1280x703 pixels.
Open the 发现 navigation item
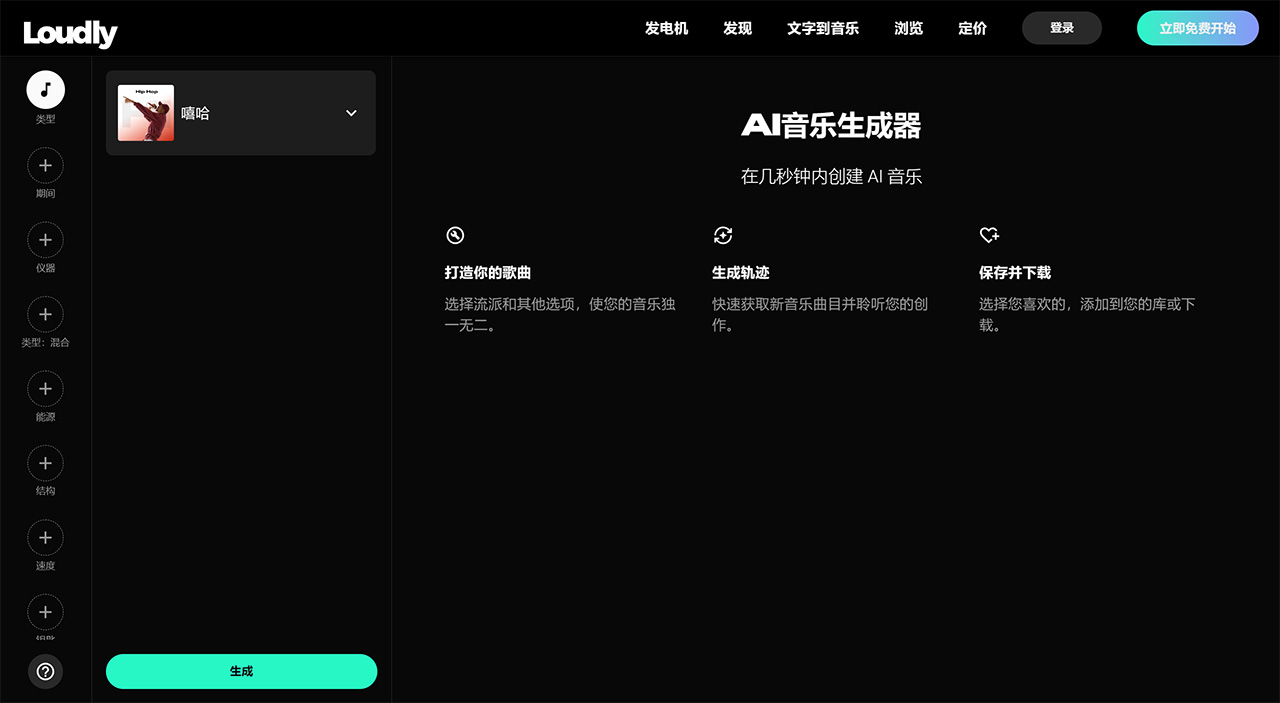737,28
